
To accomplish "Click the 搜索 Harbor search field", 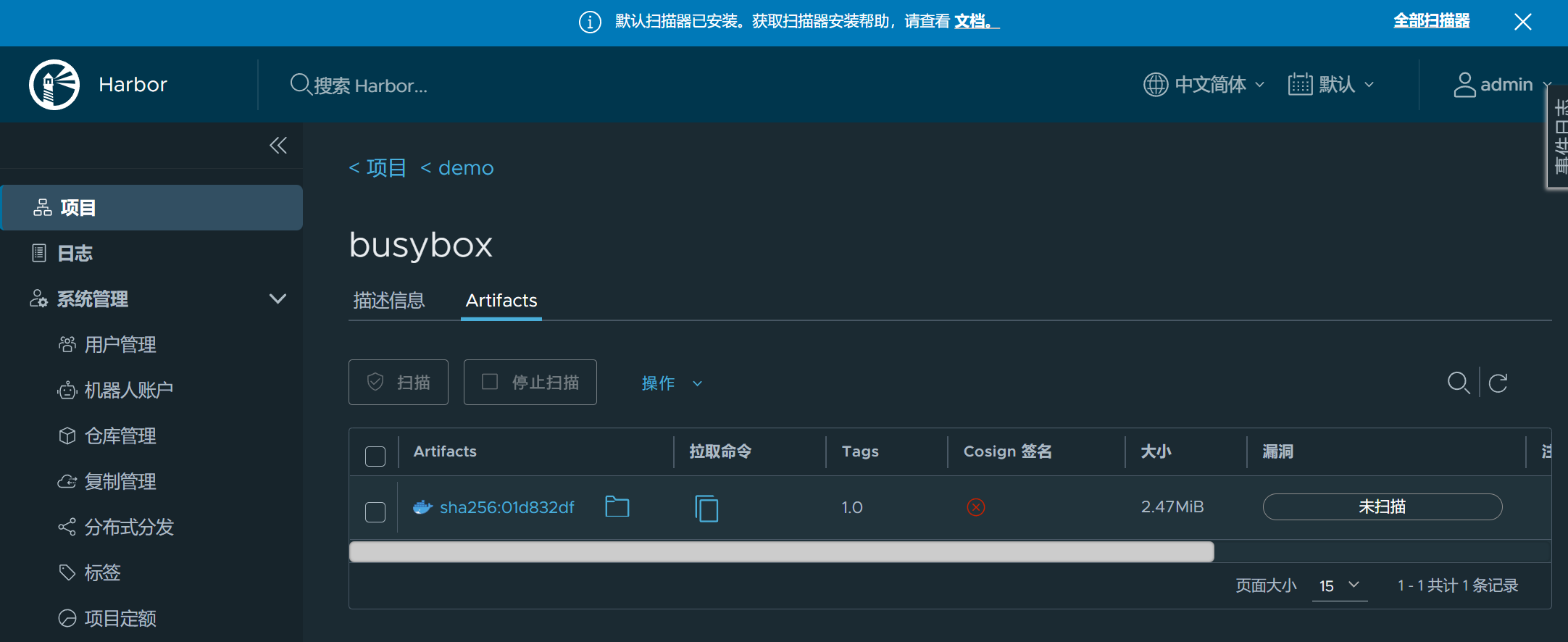I will coord(371,86).
